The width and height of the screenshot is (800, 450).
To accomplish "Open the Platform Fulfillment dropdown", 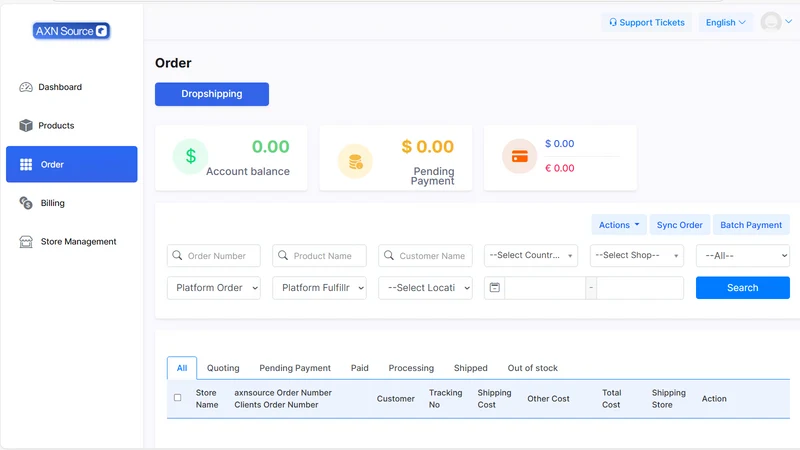I will pyautogui.click(x=319, y=288).
